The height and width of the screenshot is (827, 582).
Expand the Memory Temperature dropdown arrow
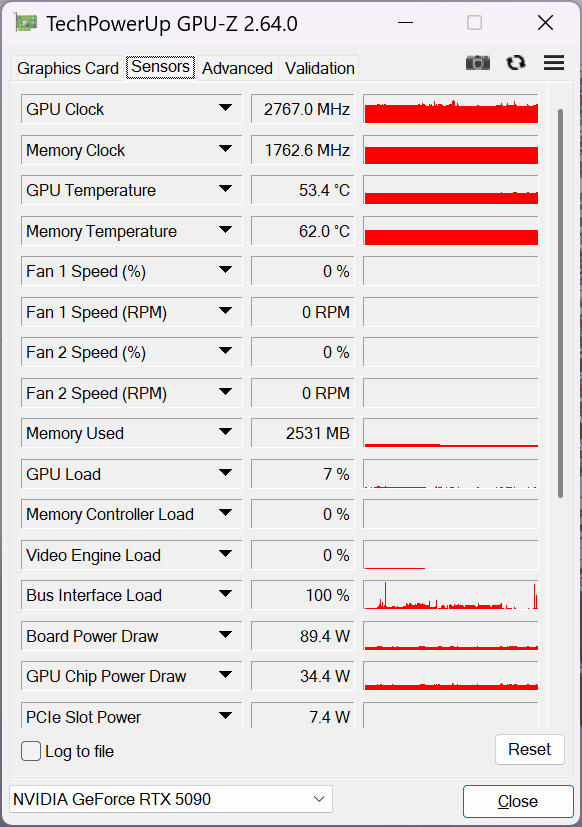point(225,230)
